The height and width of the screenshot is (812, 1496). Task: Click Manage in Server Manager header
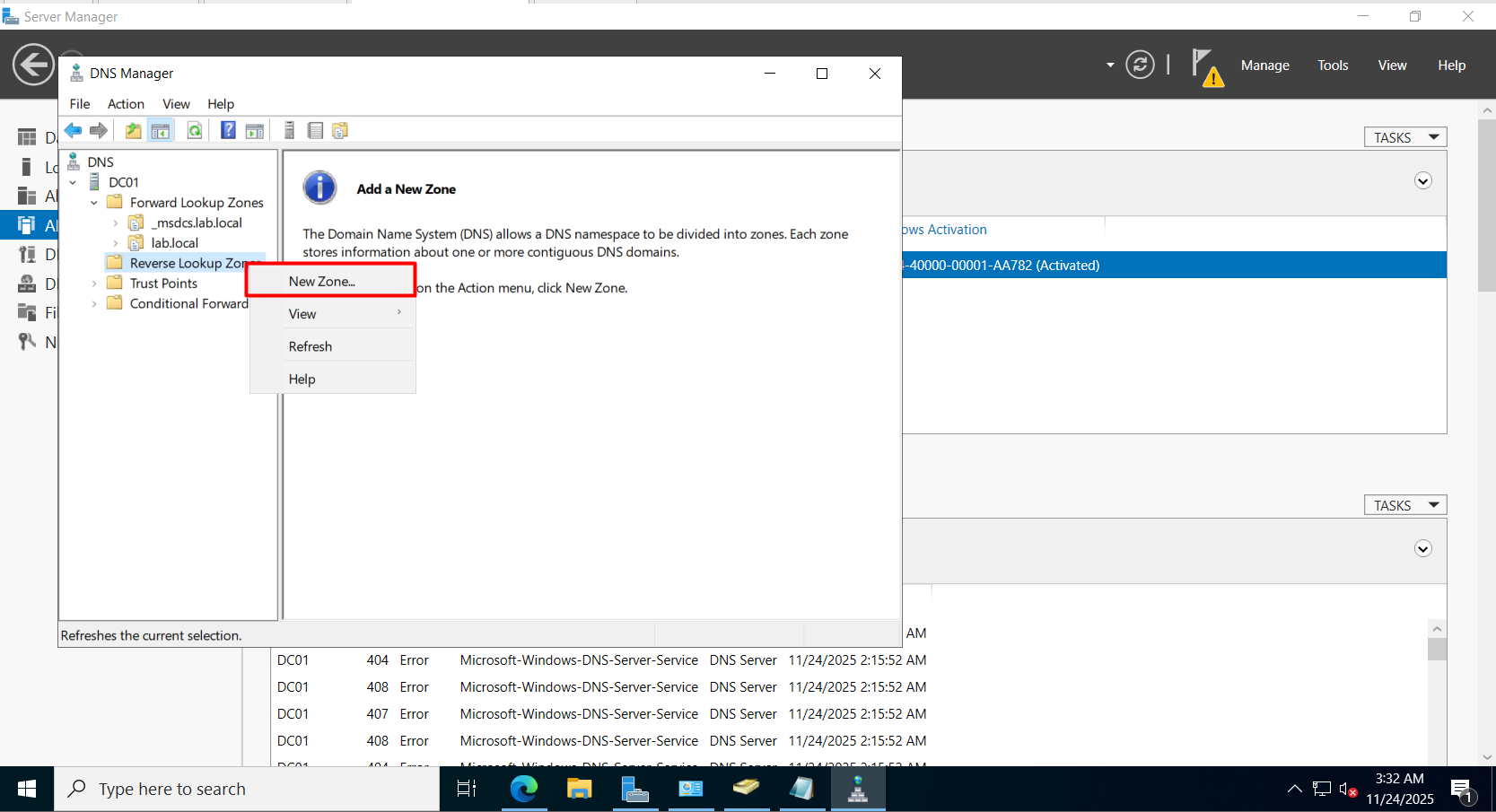click(x=1264, y=65)
